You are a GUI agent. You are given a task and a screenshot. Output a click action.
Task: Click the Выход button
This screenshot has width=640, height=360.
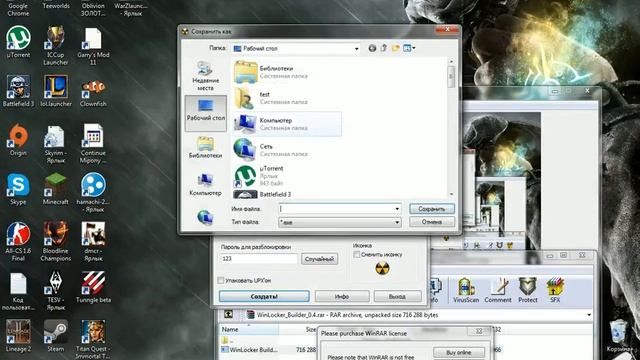397,296
